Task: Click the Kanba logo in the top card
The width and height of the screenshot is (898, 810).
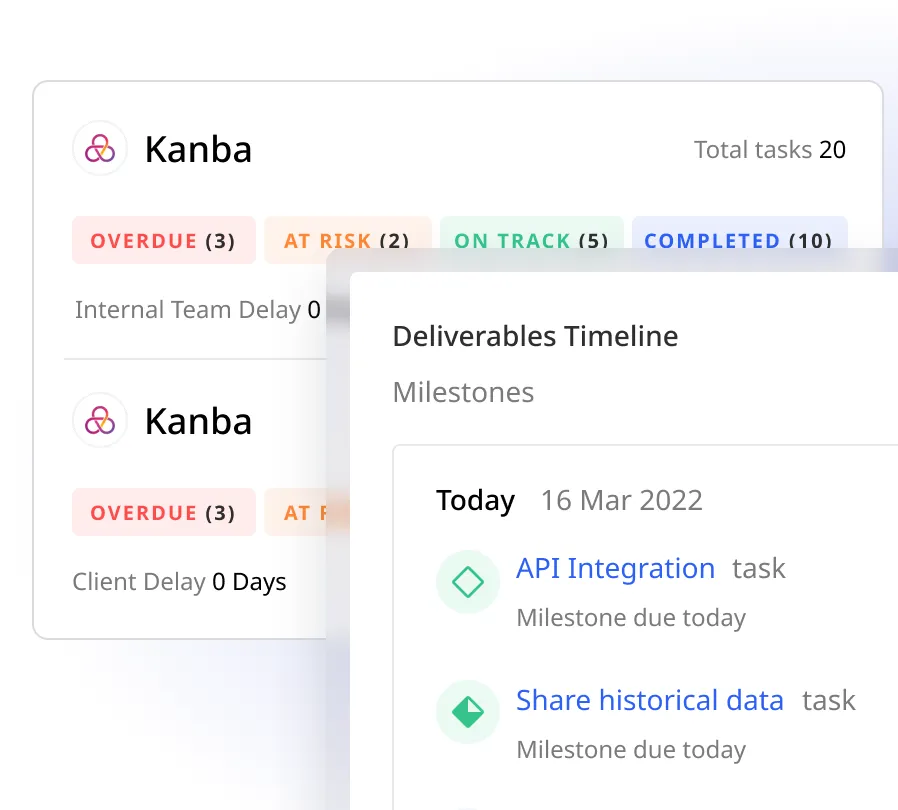Action: coord(100,149)
